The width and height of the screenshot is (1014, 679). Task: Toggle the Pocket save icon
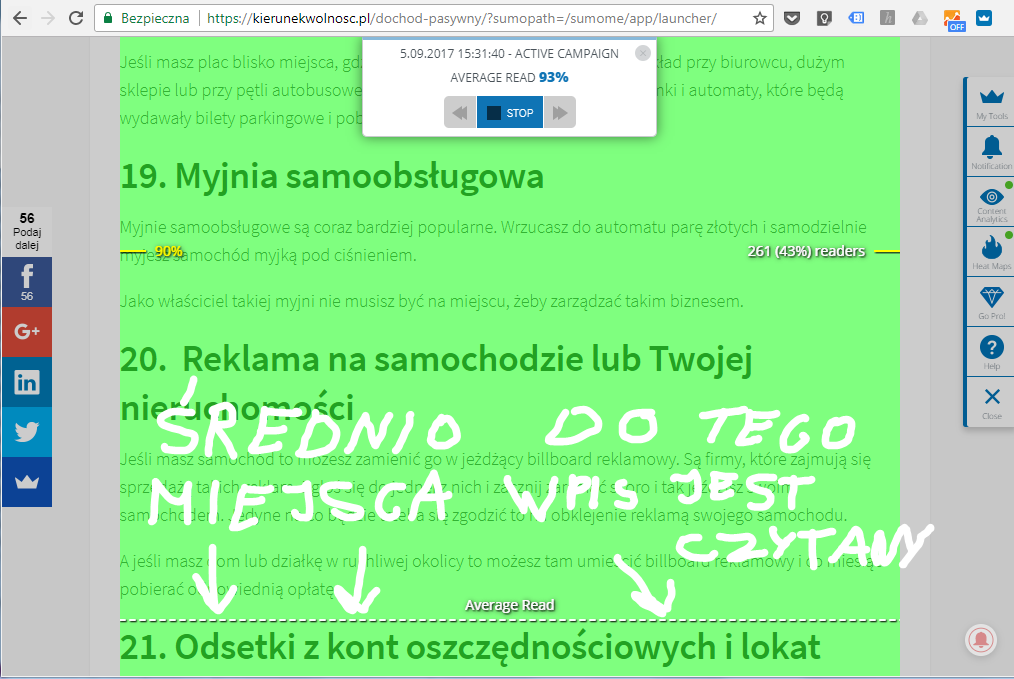tap(791, 17)
